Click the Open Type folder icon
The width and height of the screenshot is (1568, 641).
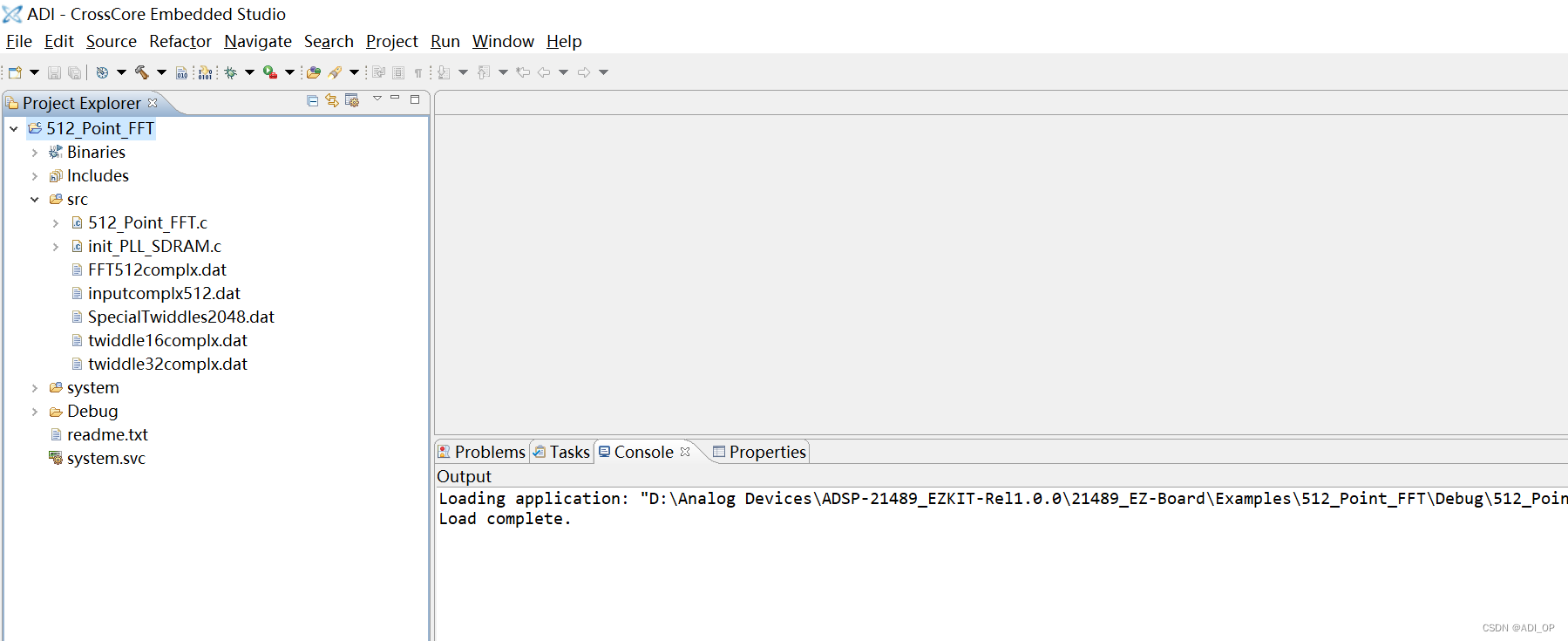coord(314,72)
